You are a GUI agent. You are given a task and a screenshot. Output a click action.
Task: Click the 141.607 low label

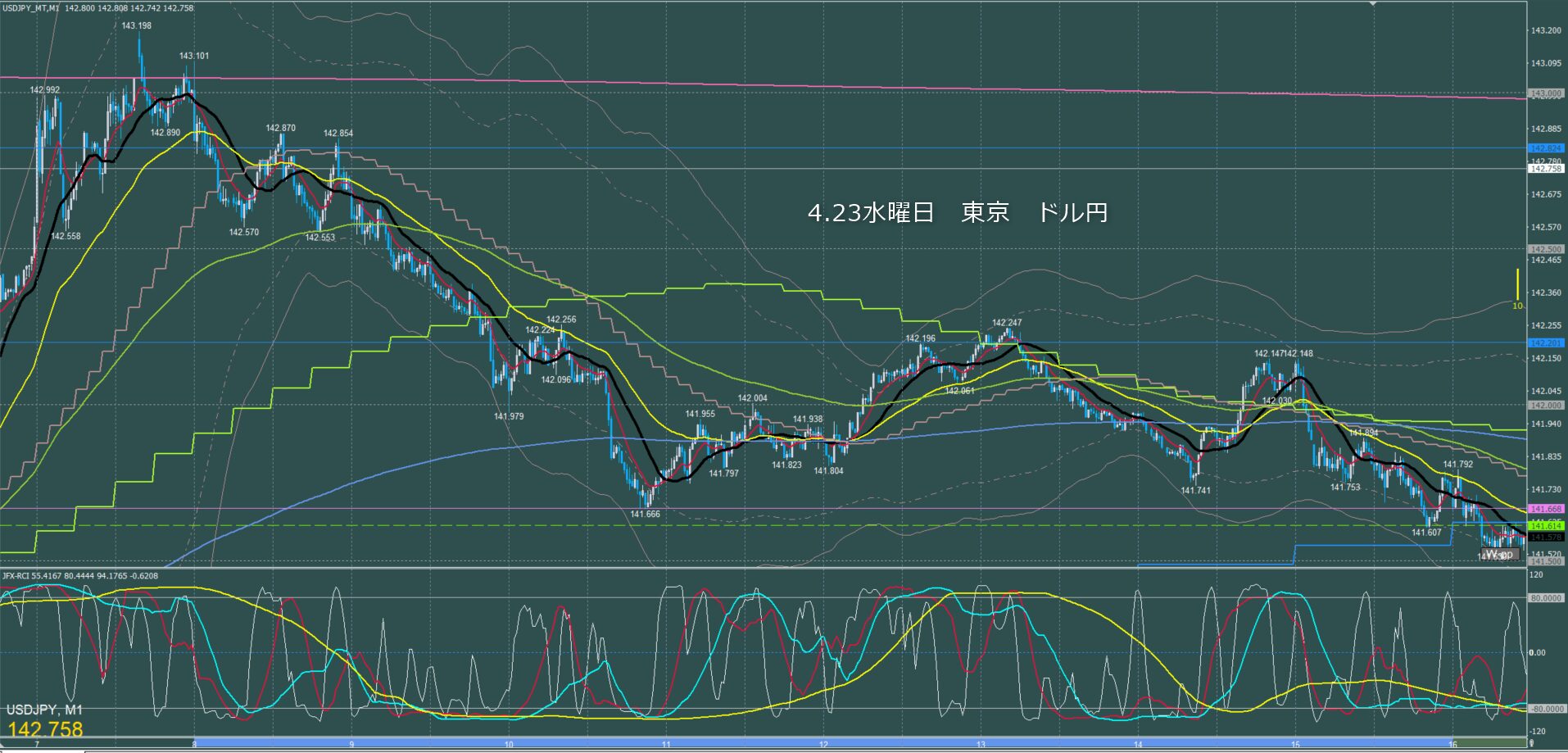coord(1426,533)
